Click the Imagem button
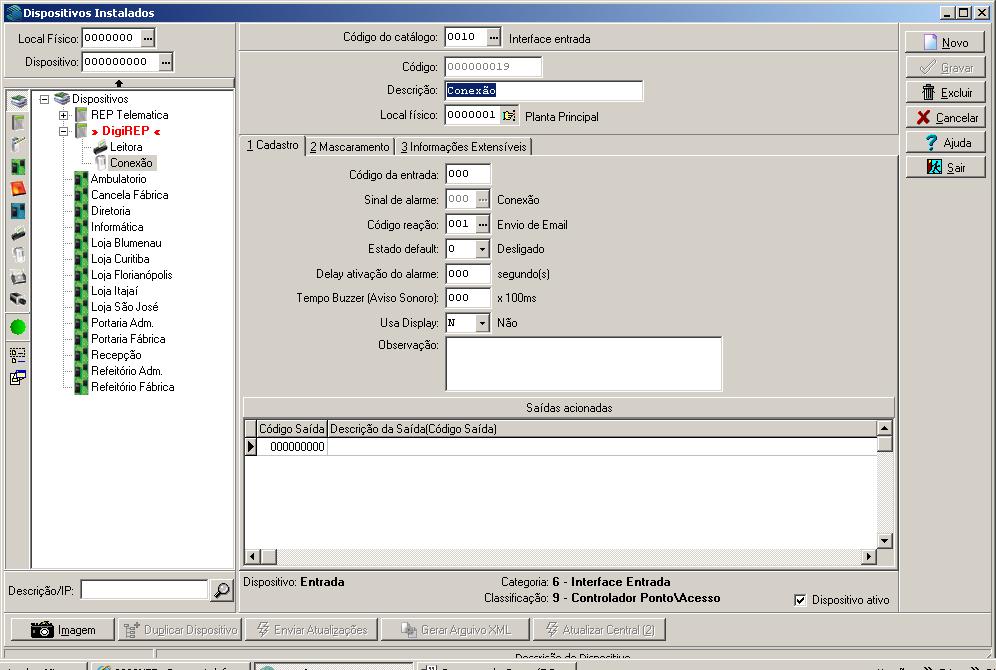Viewport: 996px width, 670px height. 63,630
